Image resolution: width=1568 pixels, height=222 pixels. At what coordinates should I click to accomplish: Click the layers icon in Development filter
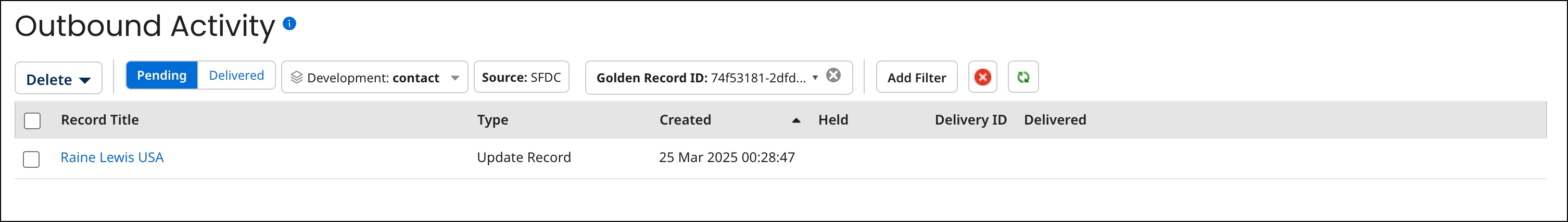click(296, 78)
